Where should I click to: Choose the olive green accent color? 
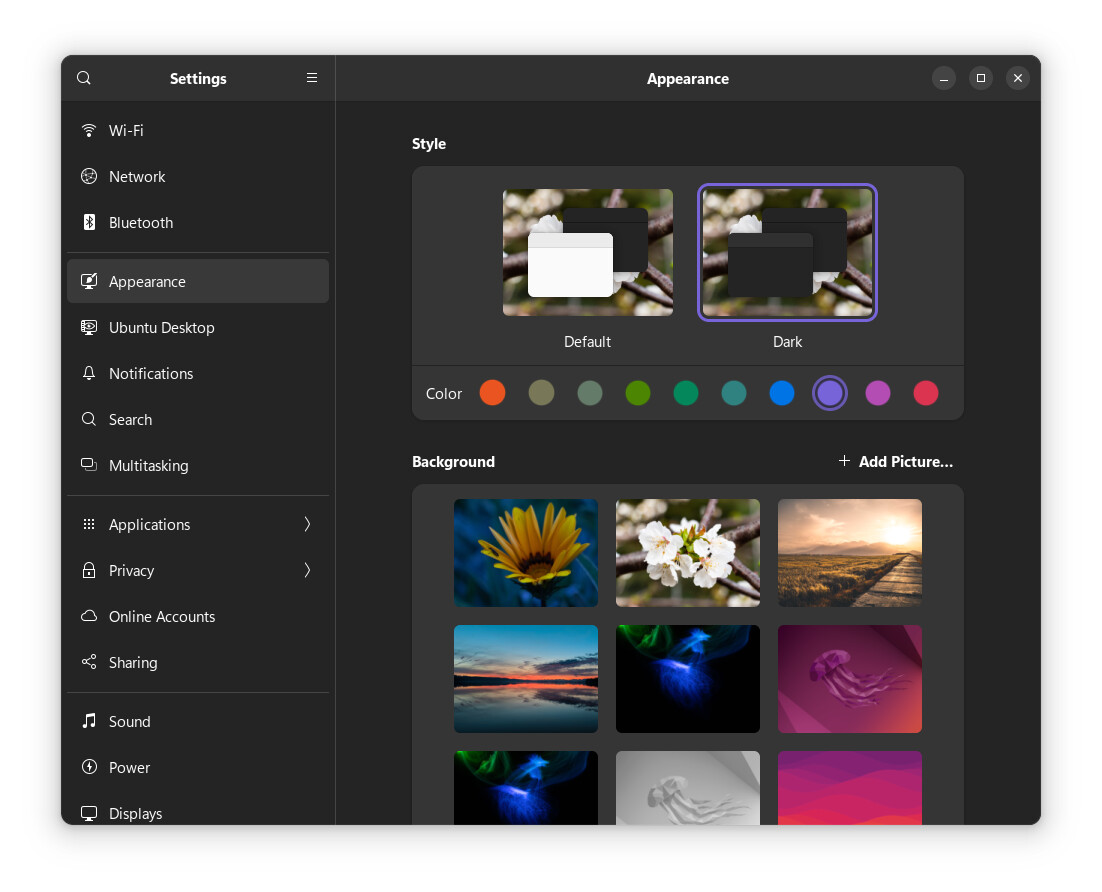tap(637, 393)
